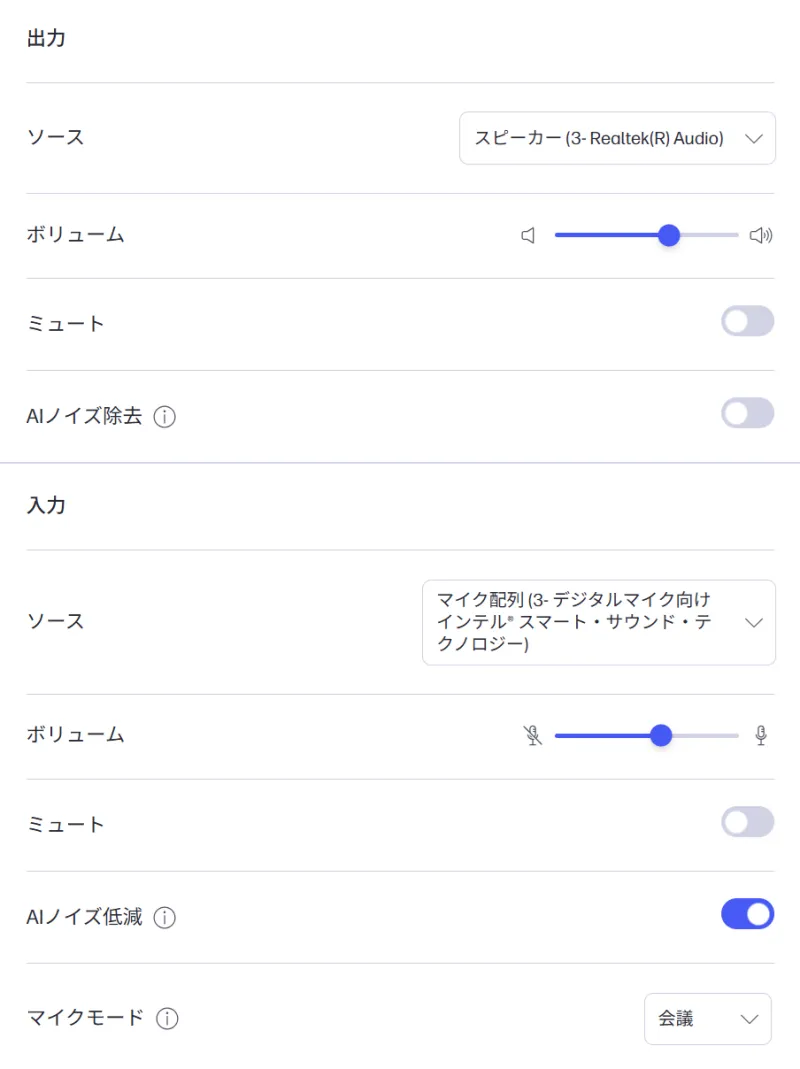The image size is (800, 1069).
Task: Open the マイク配列 input source dropdown
Action: pyautogui.click(x=598, y=622)
